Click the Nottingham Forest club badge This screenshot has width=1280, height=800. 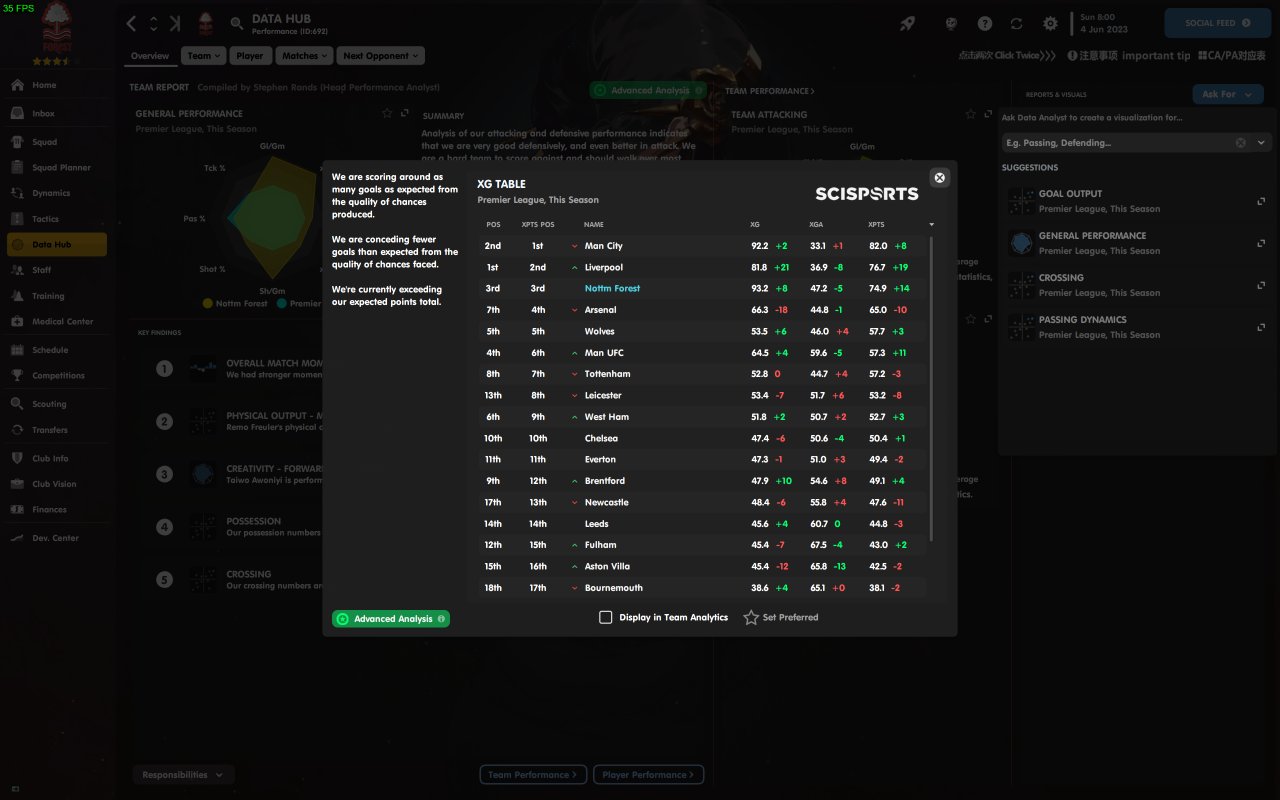pyautogui.click(x=206, y=23)
